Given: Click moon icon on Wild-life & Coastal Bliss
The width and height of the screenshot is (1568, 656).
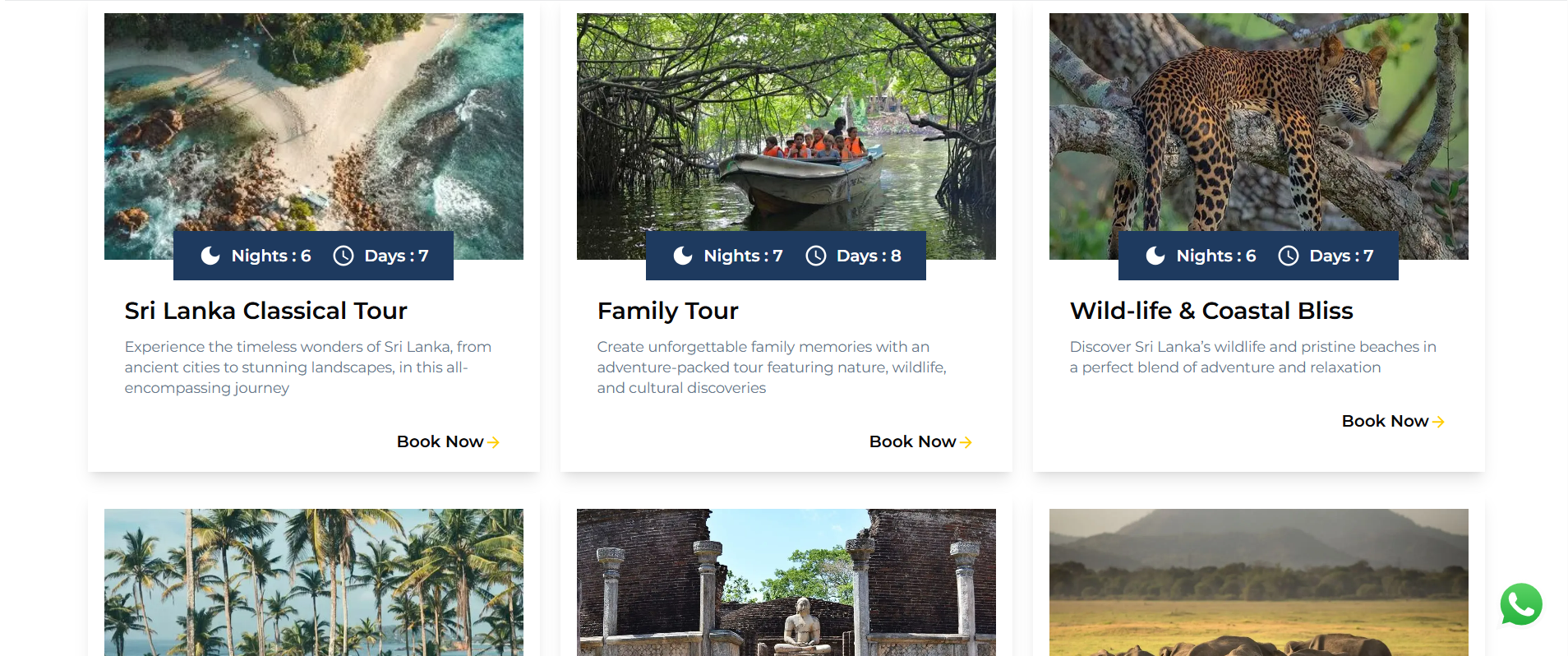Looking at the screenshot, I should (x=1155, y=256).
